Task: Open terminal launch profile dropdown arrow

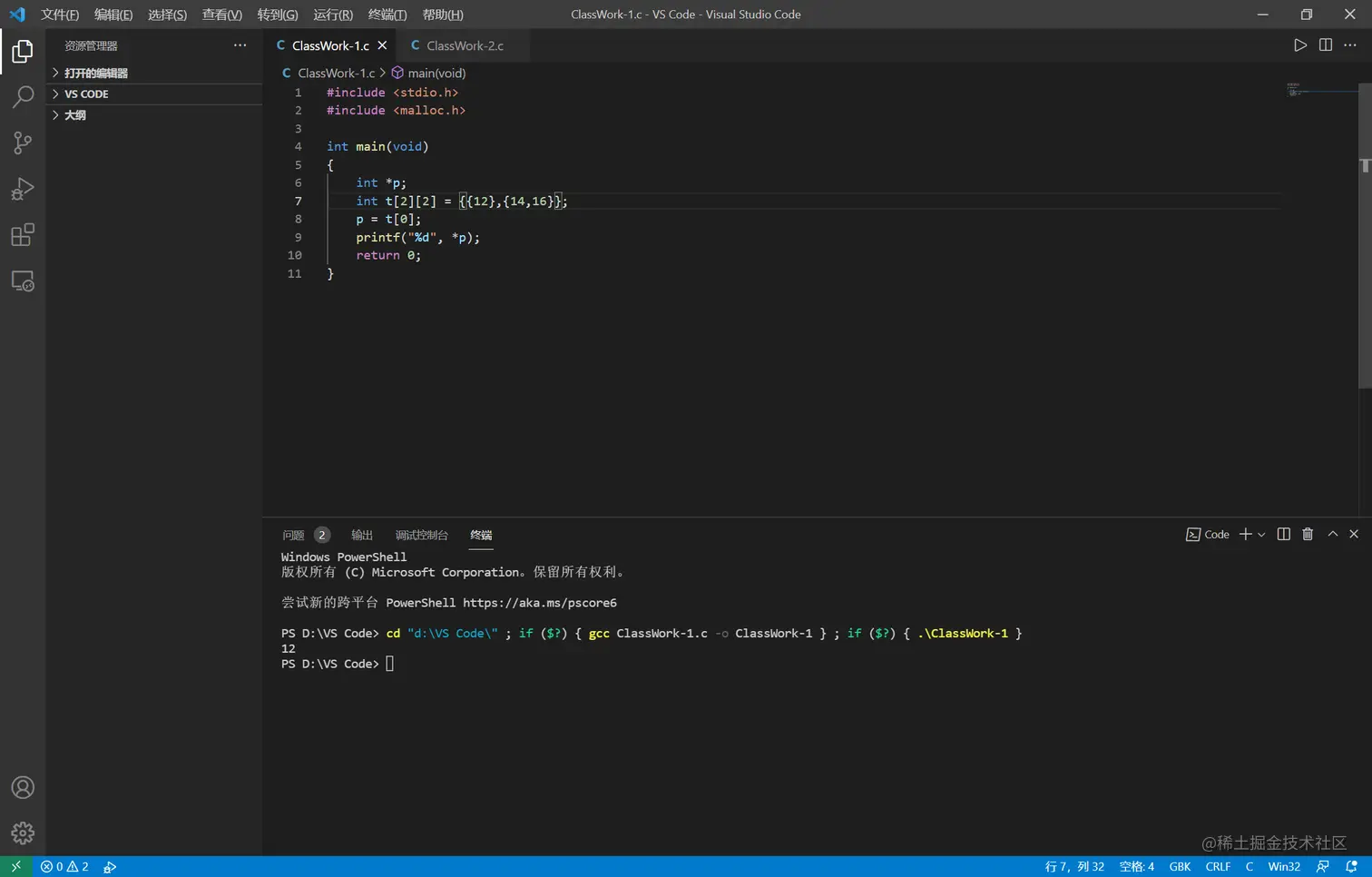Action: (x=1261, y=535)
